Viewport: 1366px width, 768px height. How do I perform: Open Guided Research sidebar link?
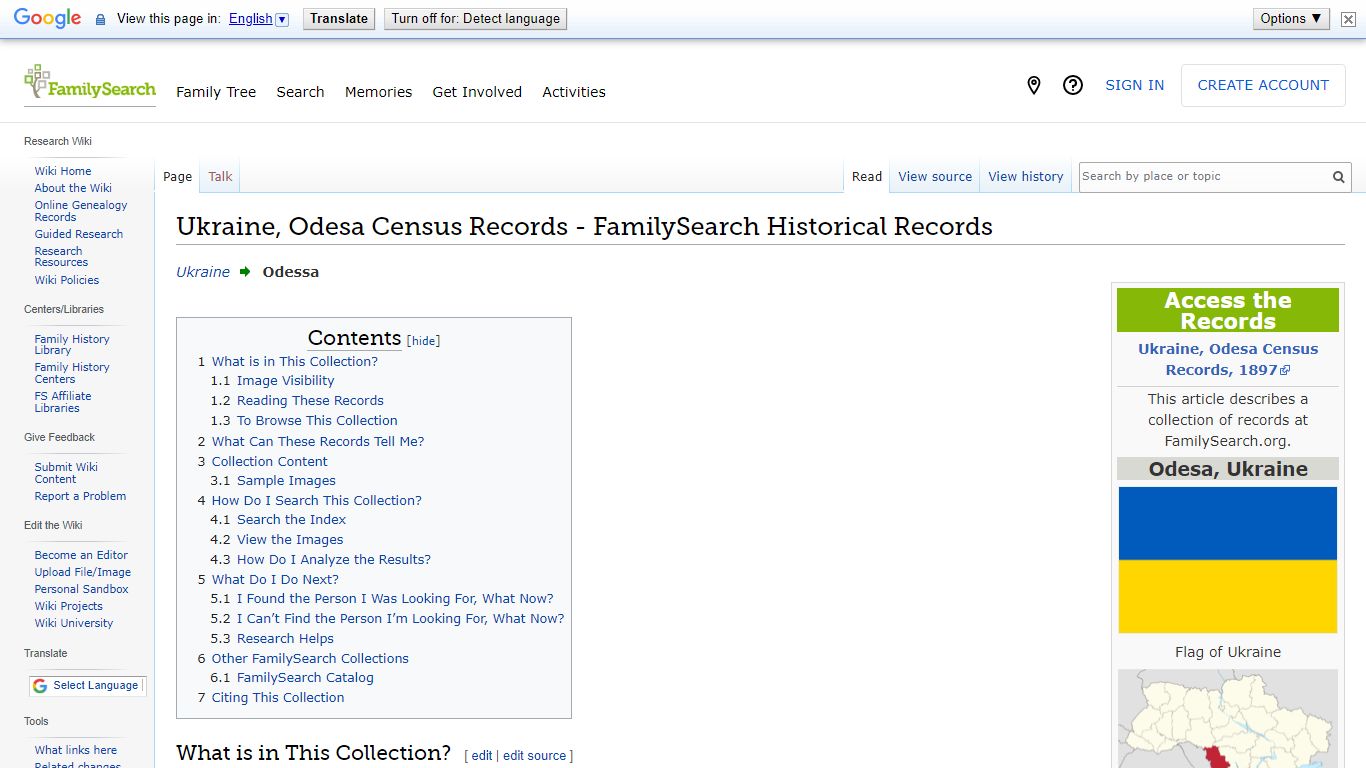(x=79, y=234)
